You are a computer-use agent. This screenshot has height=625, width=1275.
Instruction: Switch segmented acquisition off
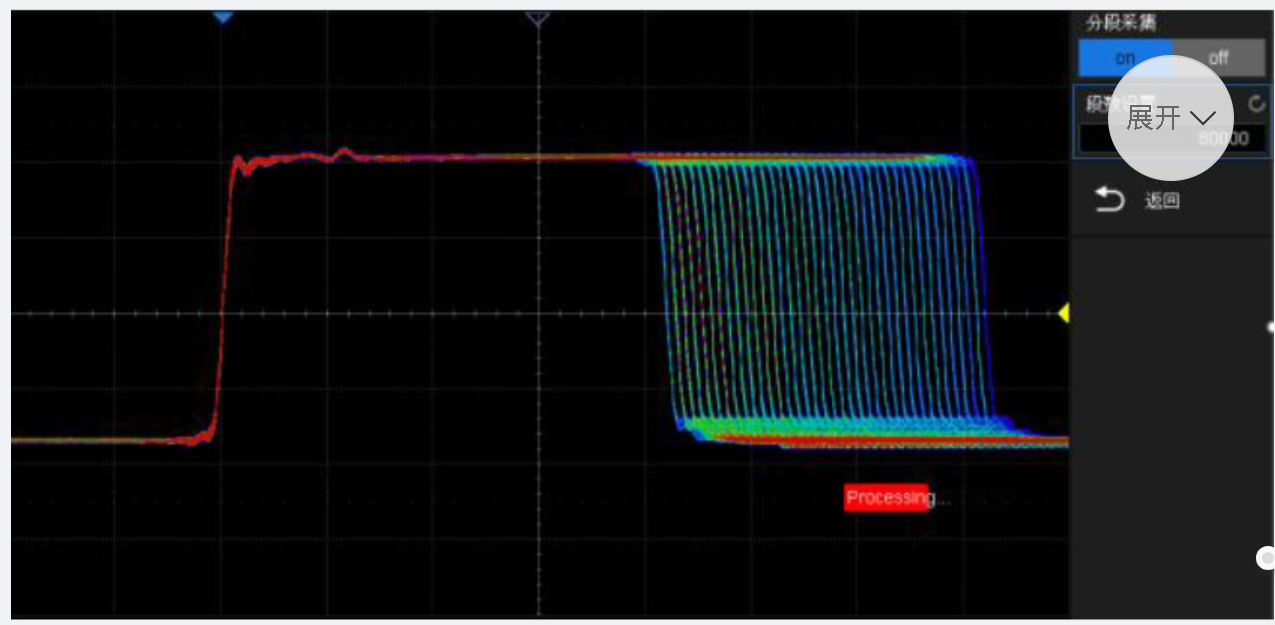[x=1218, y=58]
